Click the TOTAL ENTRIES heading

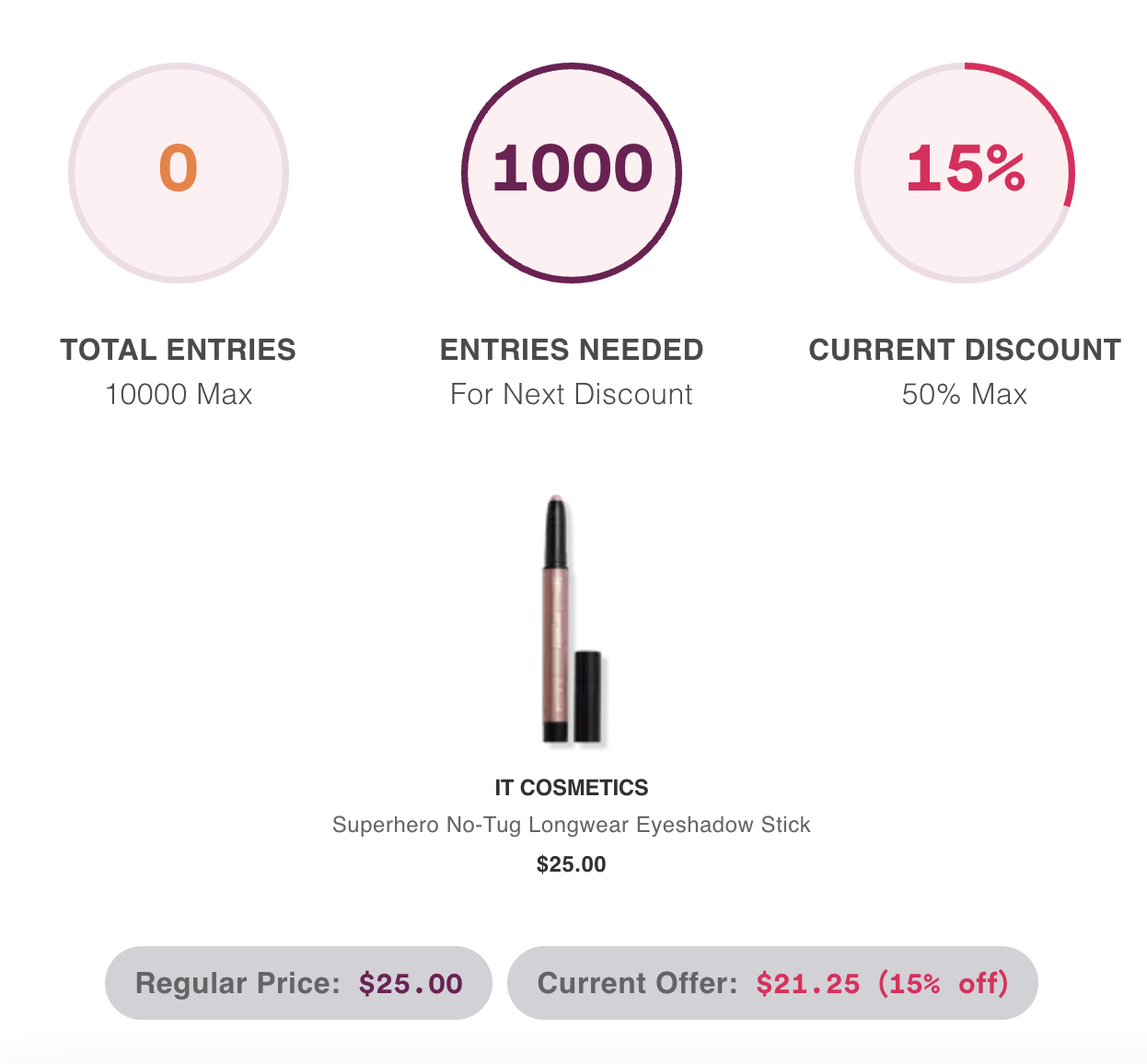click(179, 350)
